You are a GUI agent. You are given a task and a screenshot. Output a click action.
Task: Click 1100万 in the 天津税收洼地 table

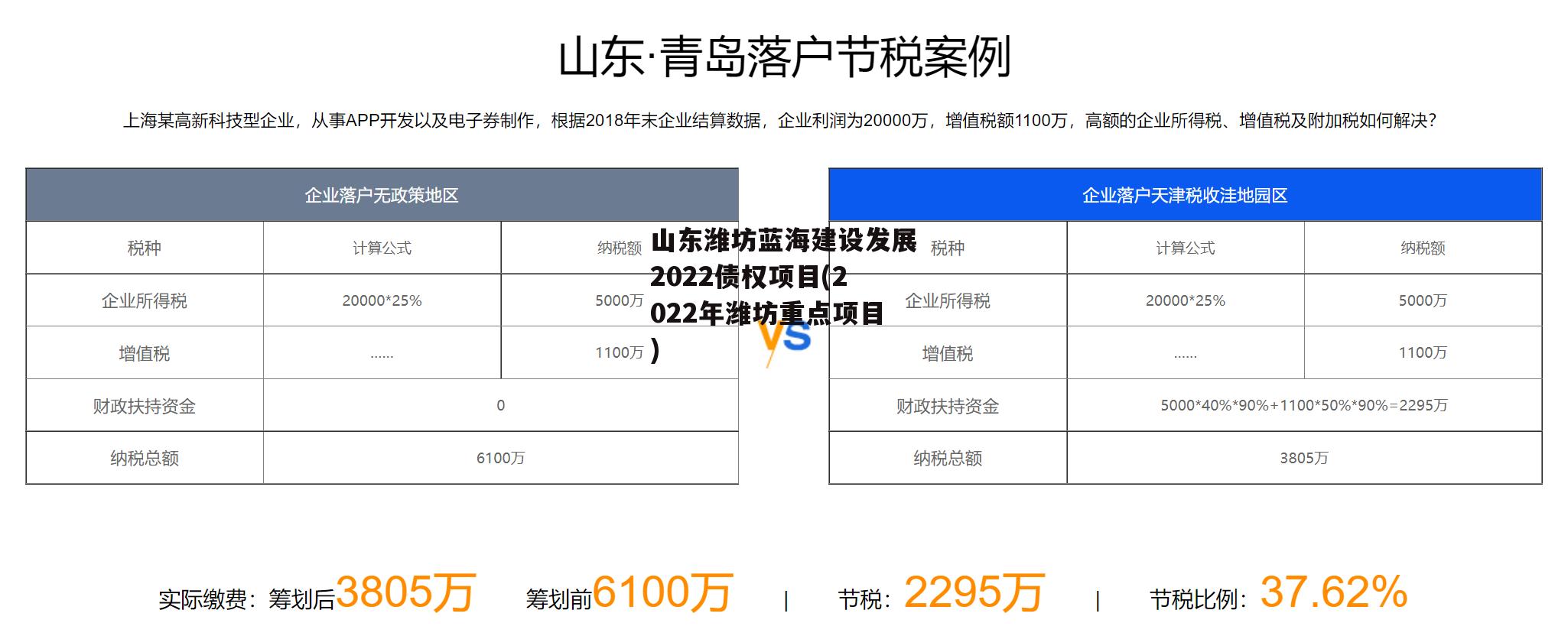[x=1423, y=352]
